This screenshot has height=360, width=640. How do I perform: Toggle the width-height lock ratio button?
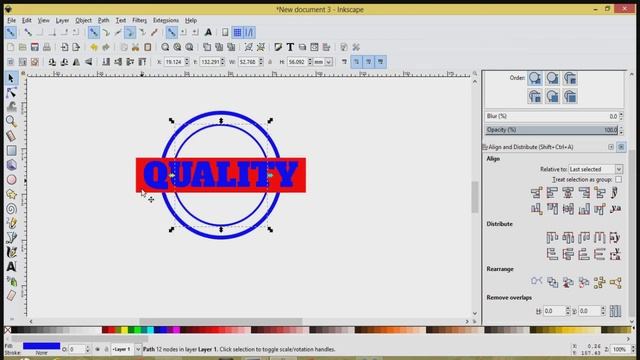(x=270, y=62)
